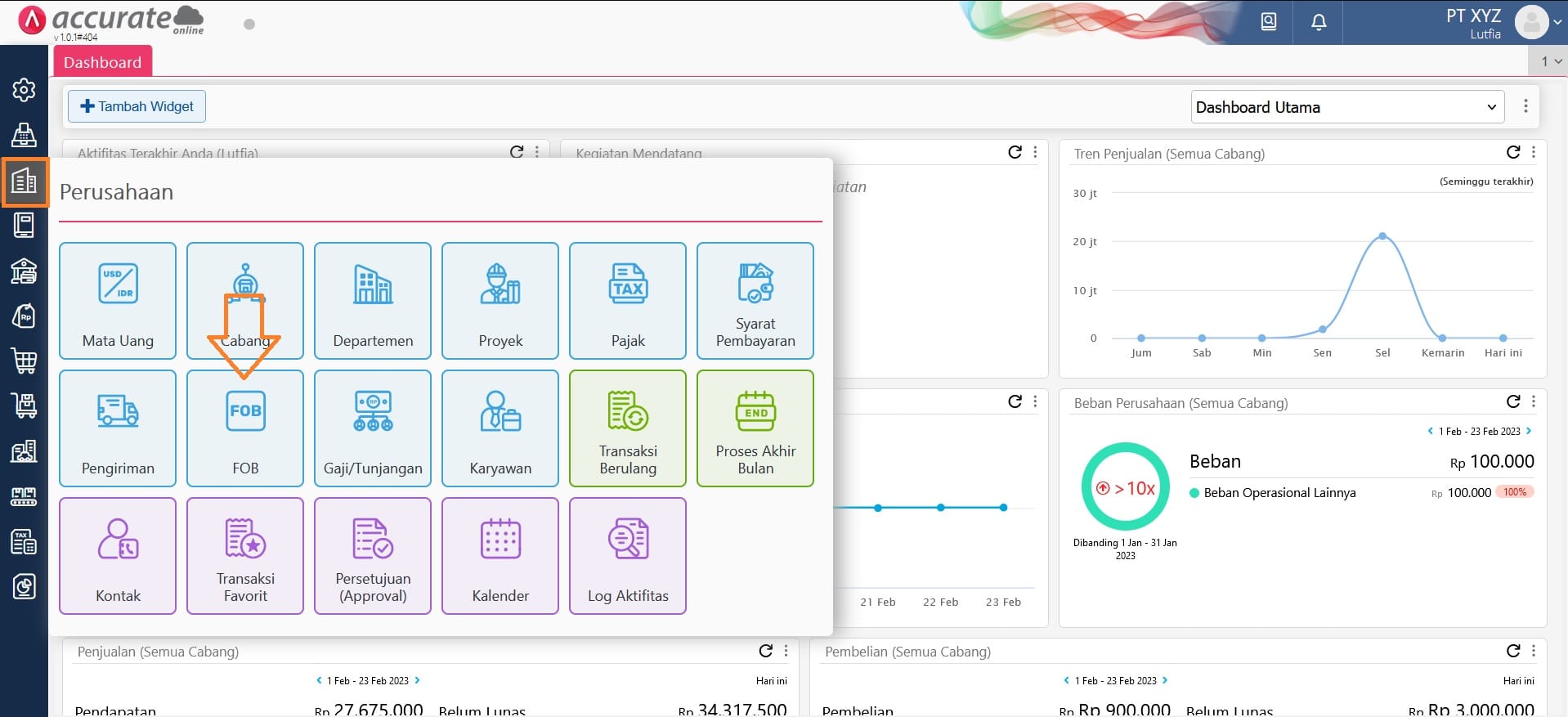Click the Sel data point on sales chart

click(1382, 236)
